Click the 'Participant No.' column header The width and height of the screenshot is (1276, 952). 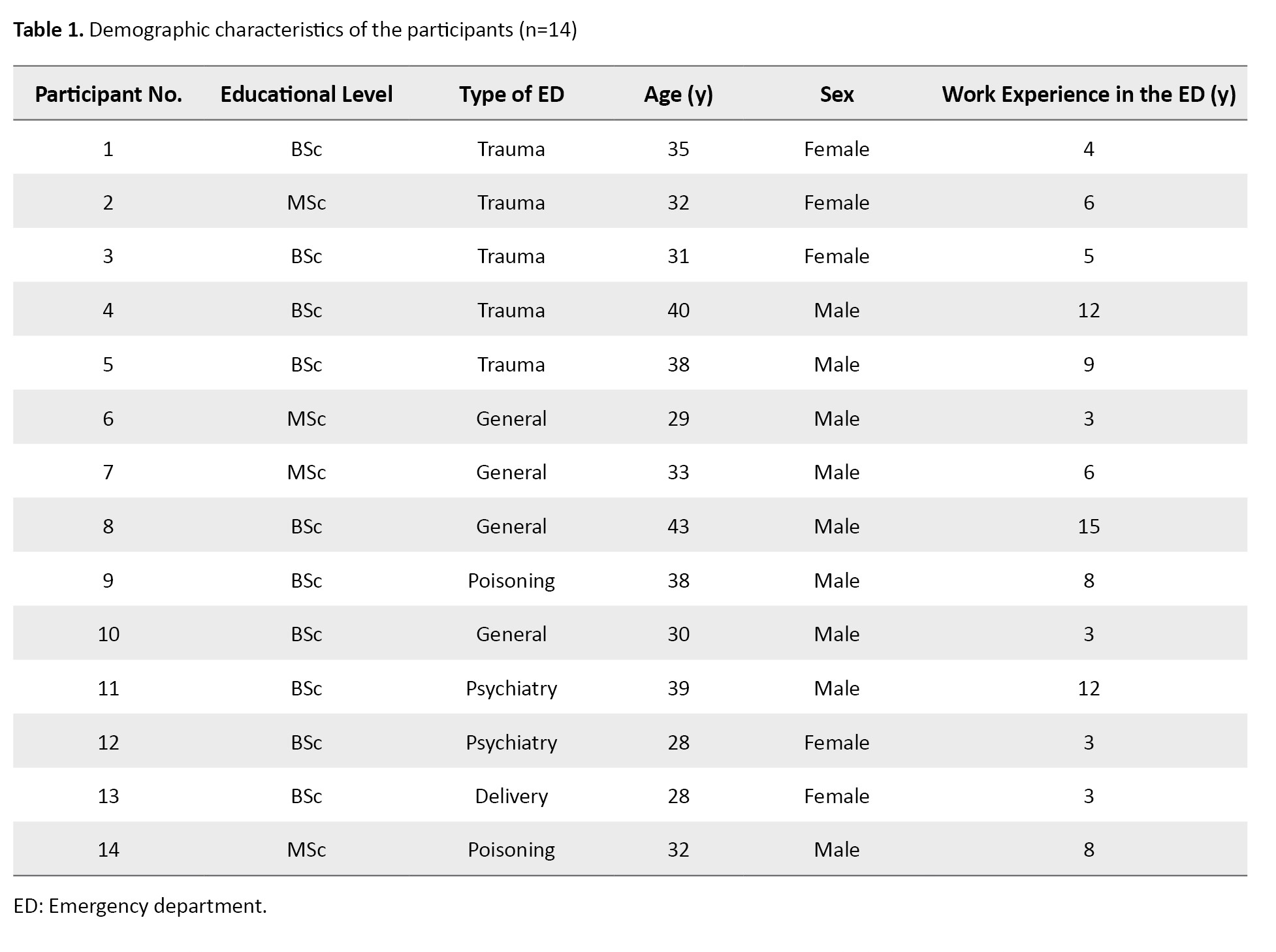108,95
